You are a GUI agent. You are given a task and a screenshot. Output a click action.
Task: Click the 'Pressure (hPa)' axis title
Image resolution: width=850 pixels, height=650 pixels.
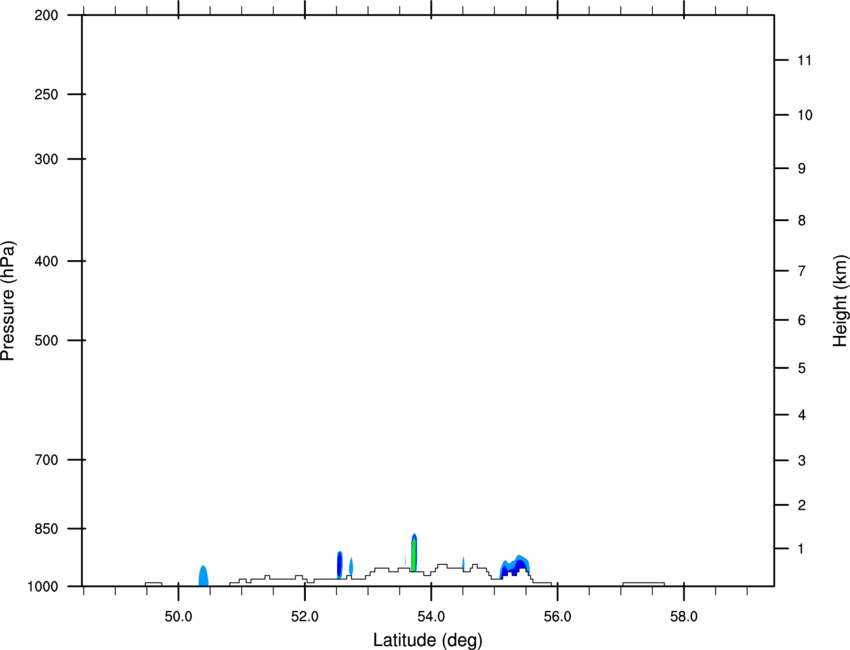(8, 301)
